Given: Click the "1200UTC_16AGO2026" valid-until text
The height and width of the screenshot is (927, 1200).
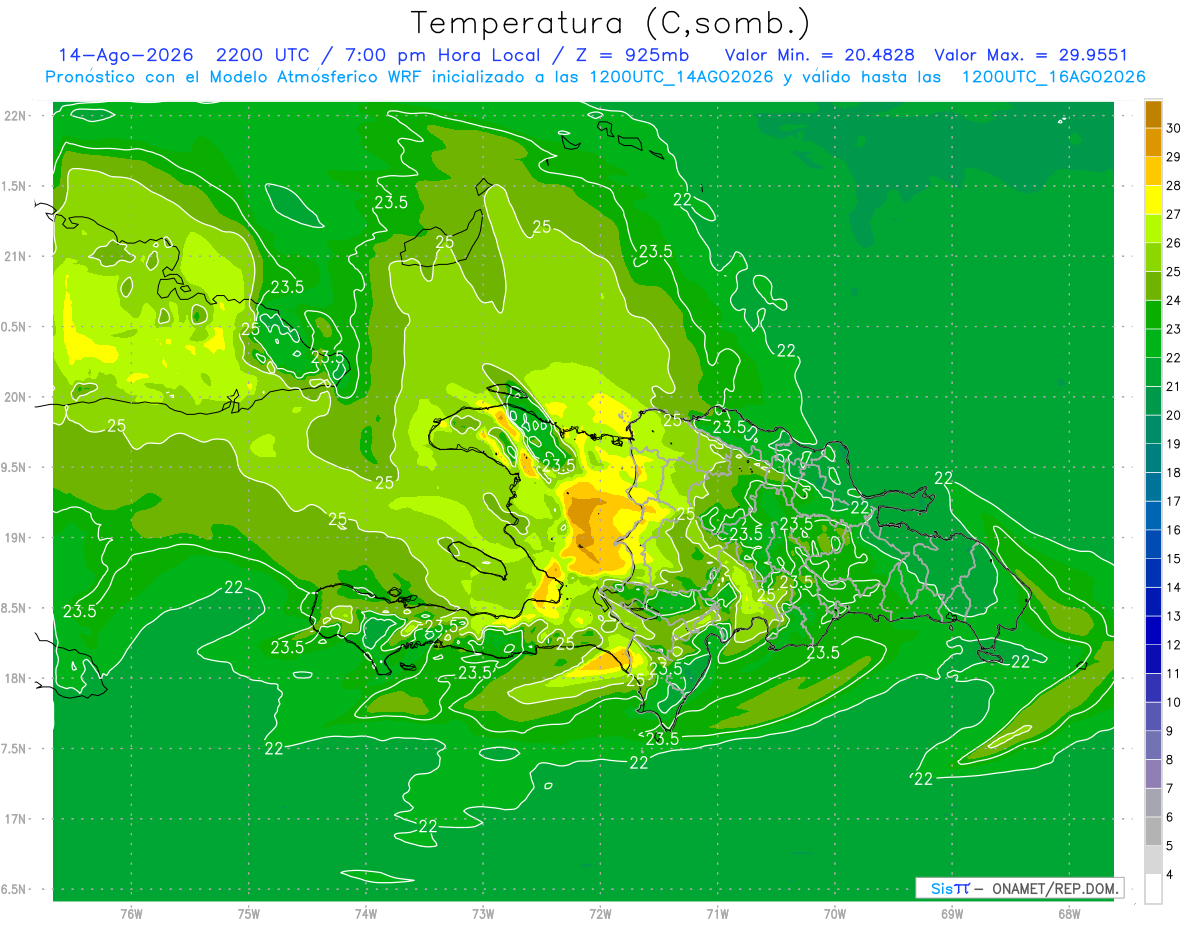Looking at the screenshot, I should (x=1053, y=77).
